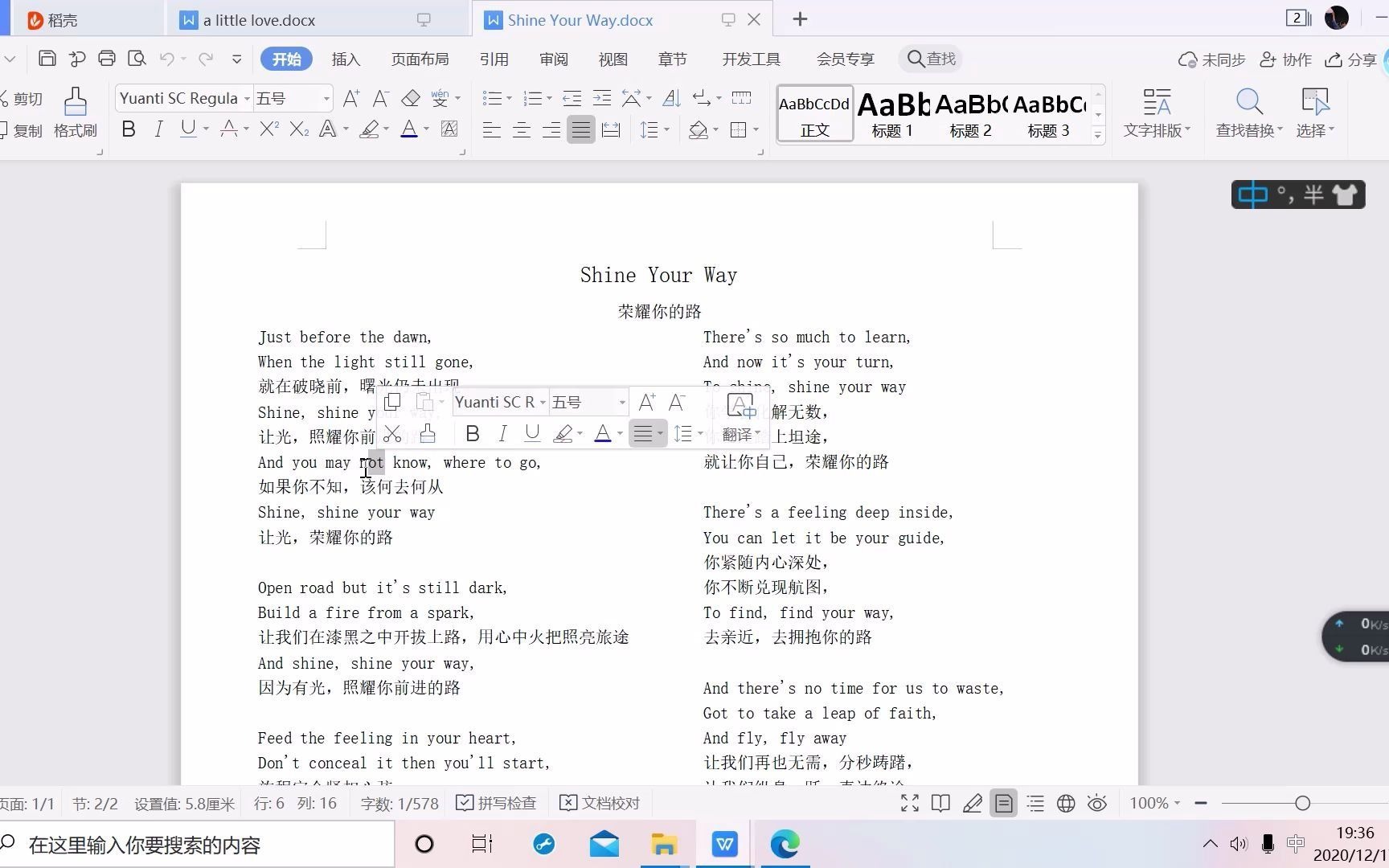The width and height of the screenshot is (1389, 868).
Task: Click the Save icon in quick toolbar
Action: tap(47, 59)
